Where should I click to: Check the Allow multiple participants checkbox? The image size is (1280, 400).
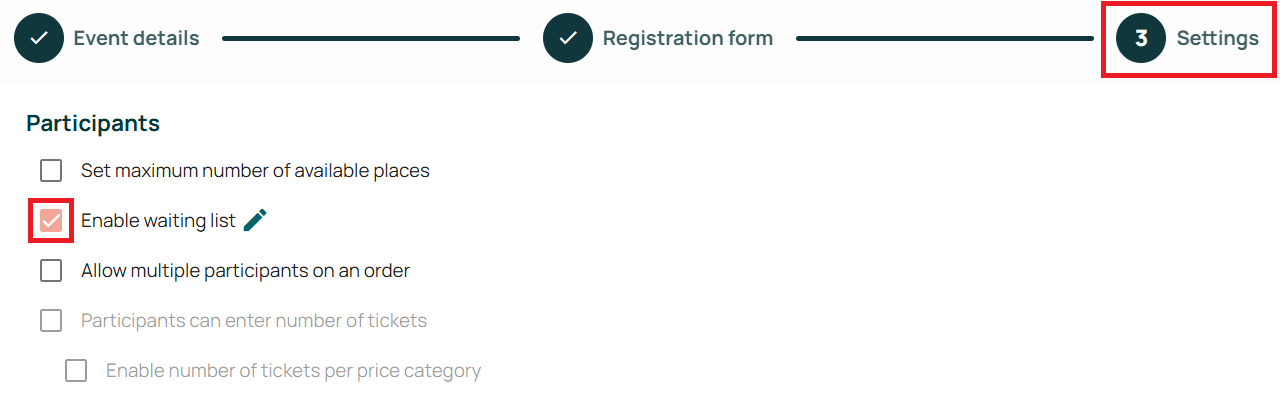pyautogui.click(x=51, y=271)
